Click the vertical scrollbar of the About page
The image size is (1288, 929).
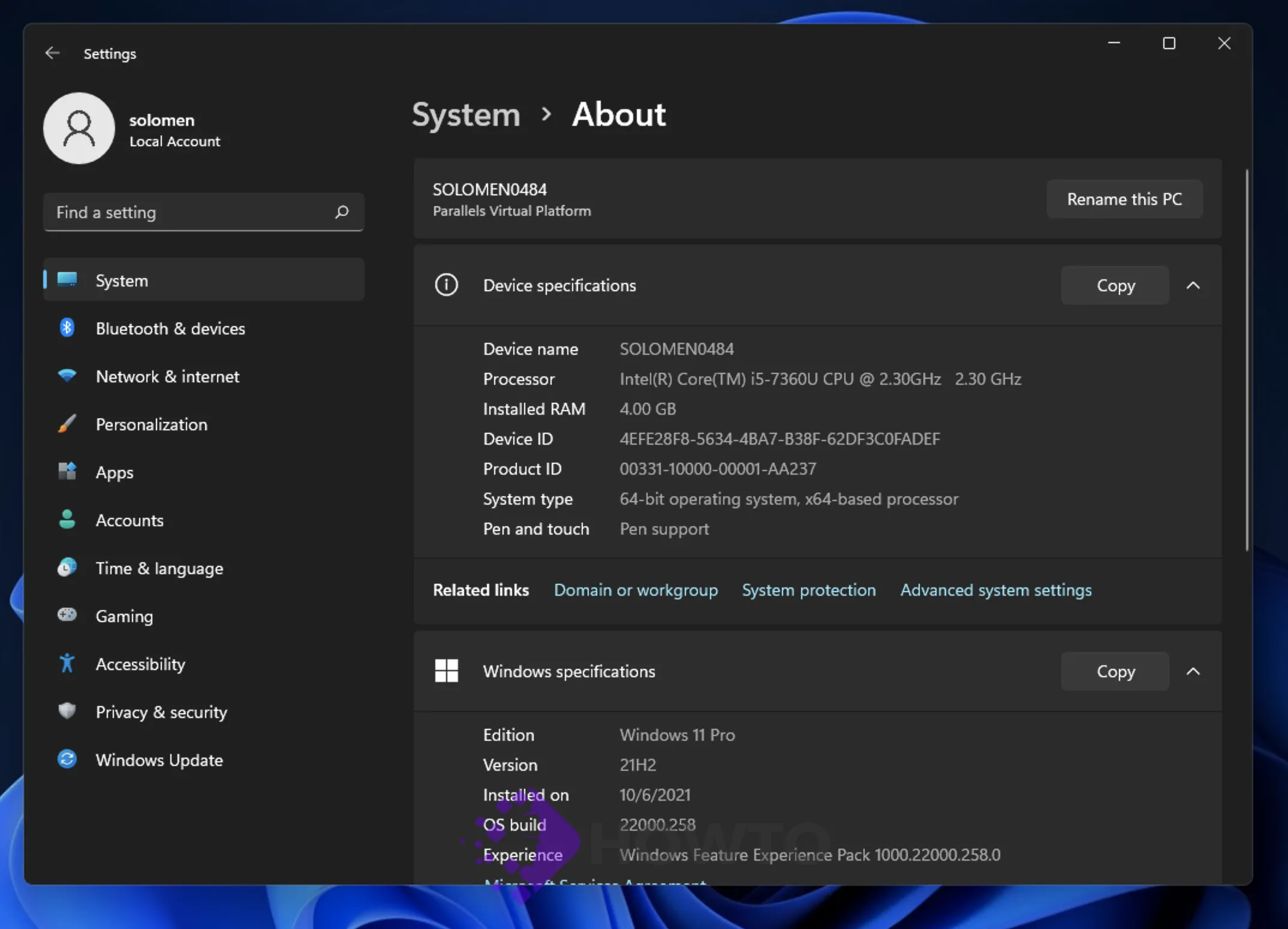pyautogui.click(x=1247, y=360)
